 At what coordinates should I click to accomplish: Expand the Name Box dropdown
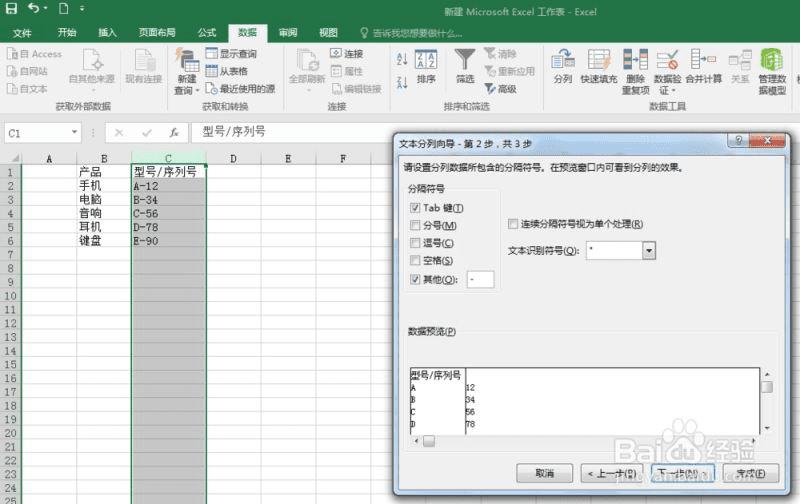coord(74,133)
